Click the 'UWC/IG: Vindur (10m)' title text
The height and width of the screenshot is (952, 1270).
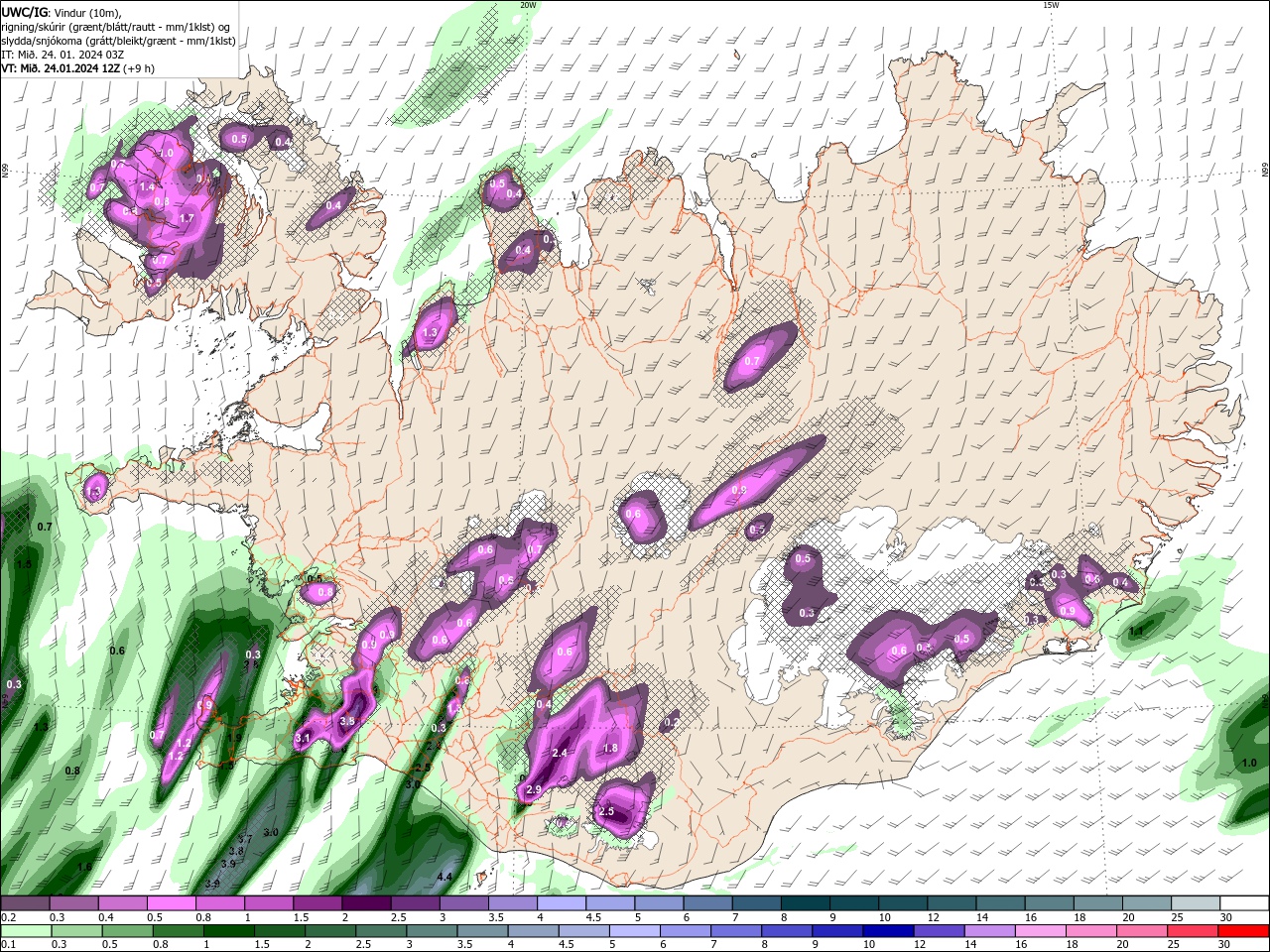pyautogui.click(x=63, y=12)
